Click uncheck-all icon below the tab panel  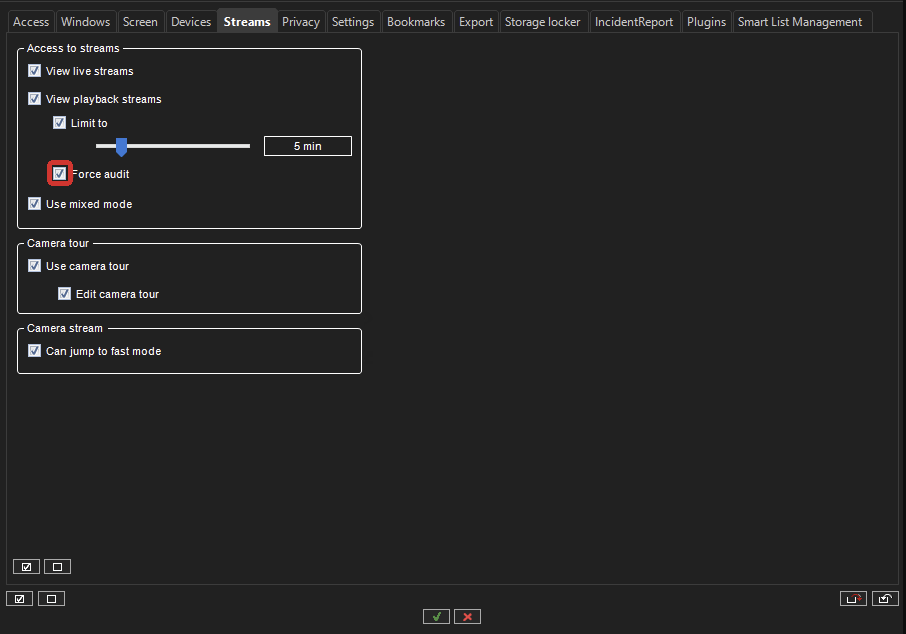click(x=51, y=599)
